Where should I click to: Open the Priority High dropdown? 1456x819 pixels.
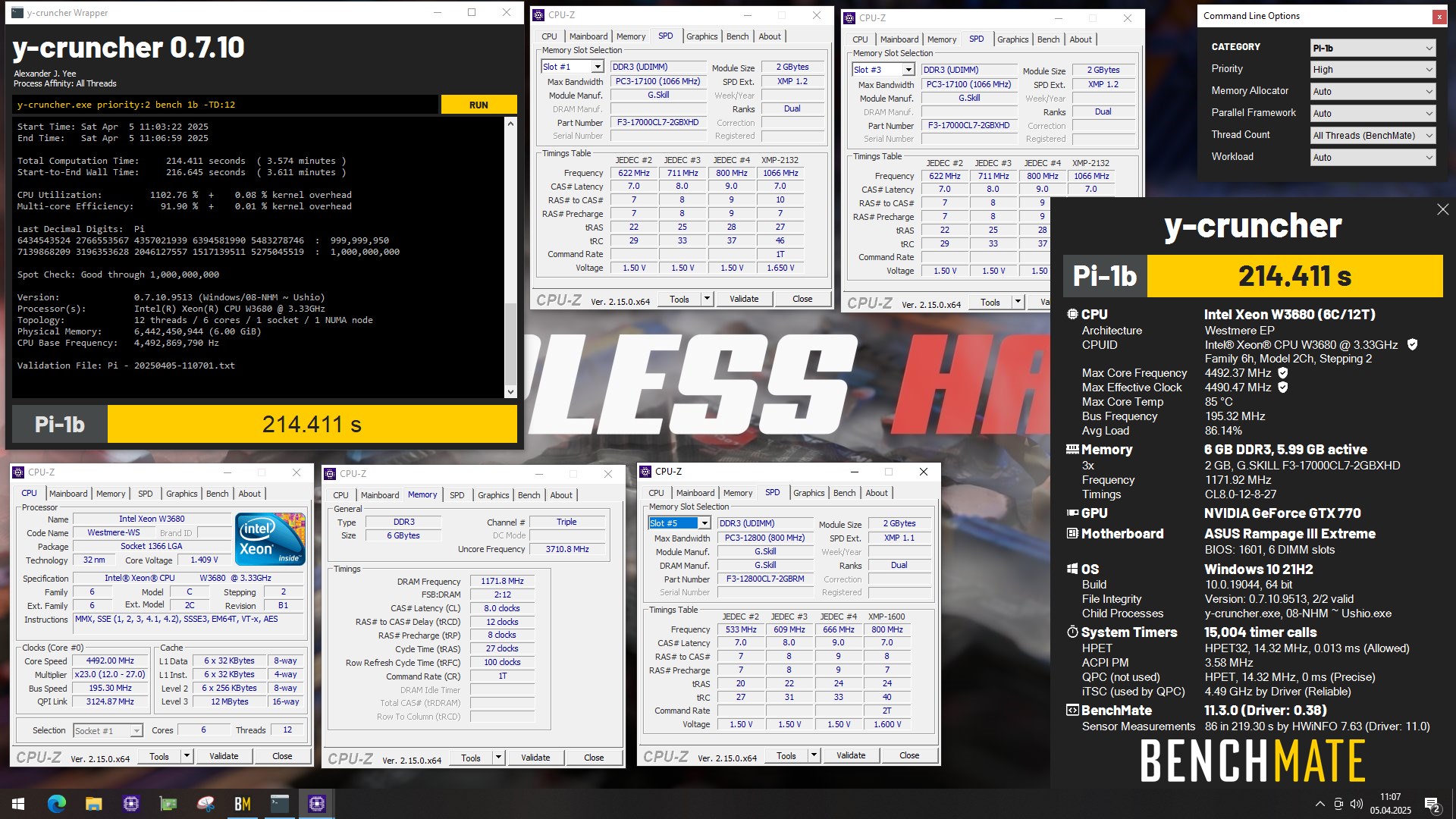[x=1373, y=69]
